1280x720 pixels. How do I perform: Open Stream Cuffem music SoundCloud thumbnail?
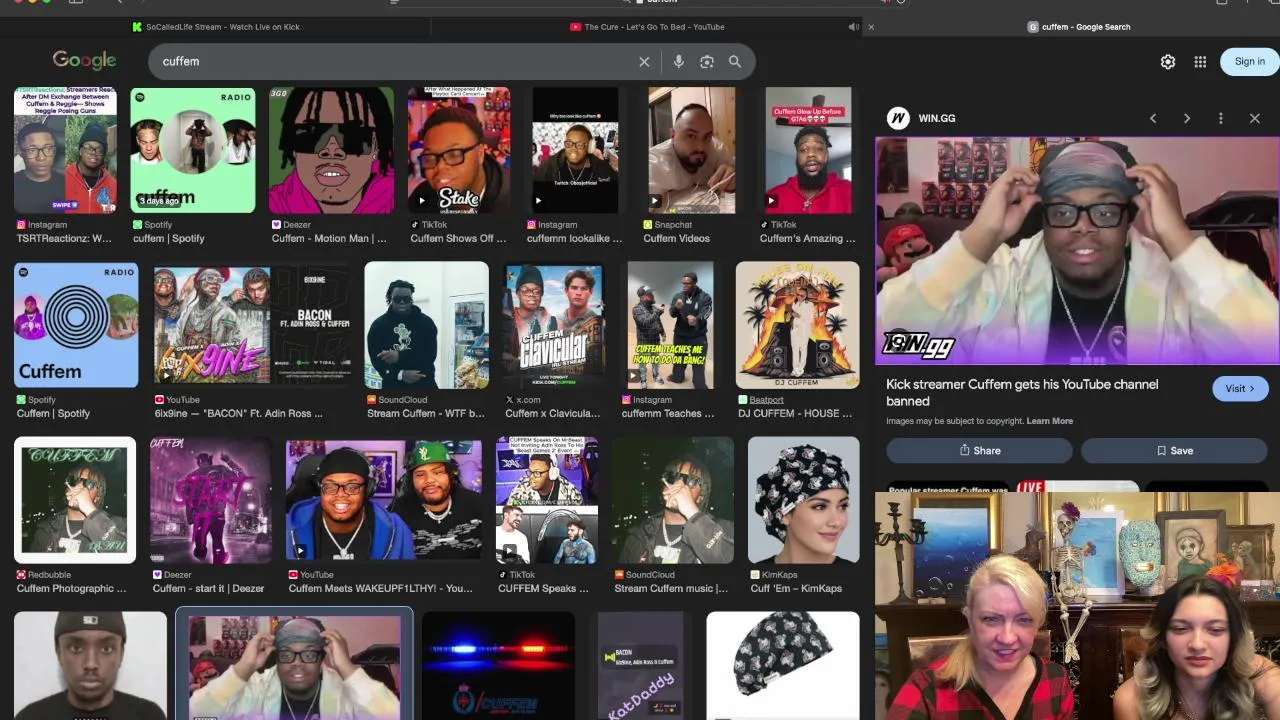(x=673, y=500)
